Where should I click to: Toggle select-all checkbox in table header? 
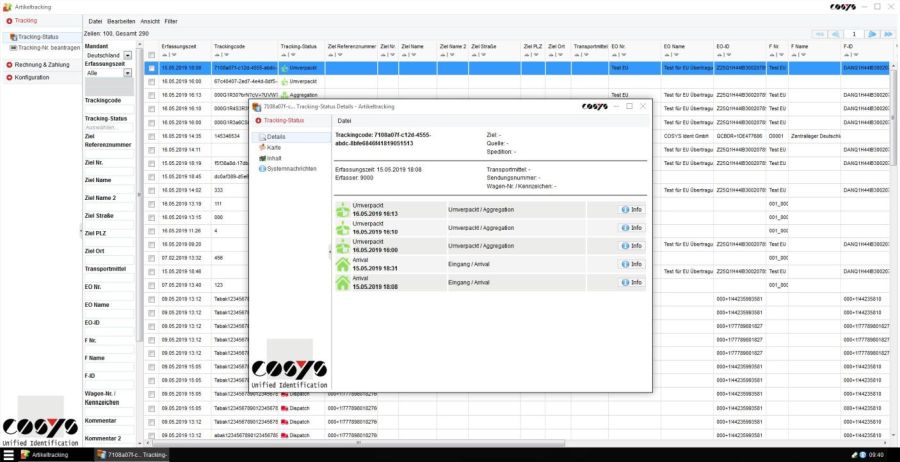point(152,55)
